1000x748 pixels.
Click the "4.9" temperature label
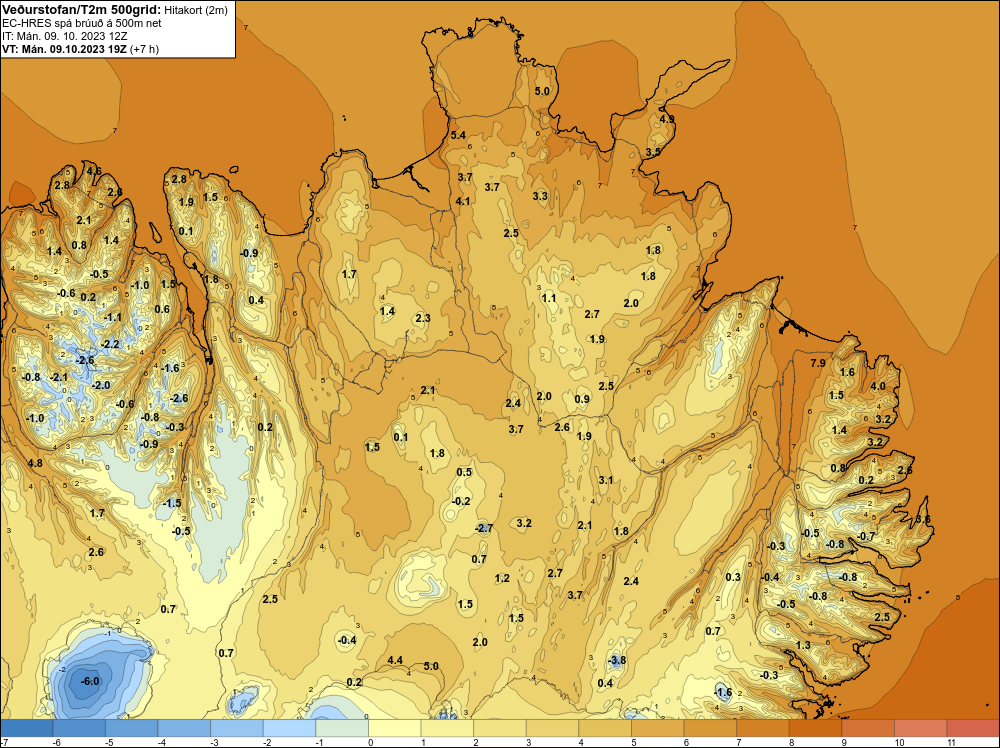pyautogui.click(x=666, y=119)
